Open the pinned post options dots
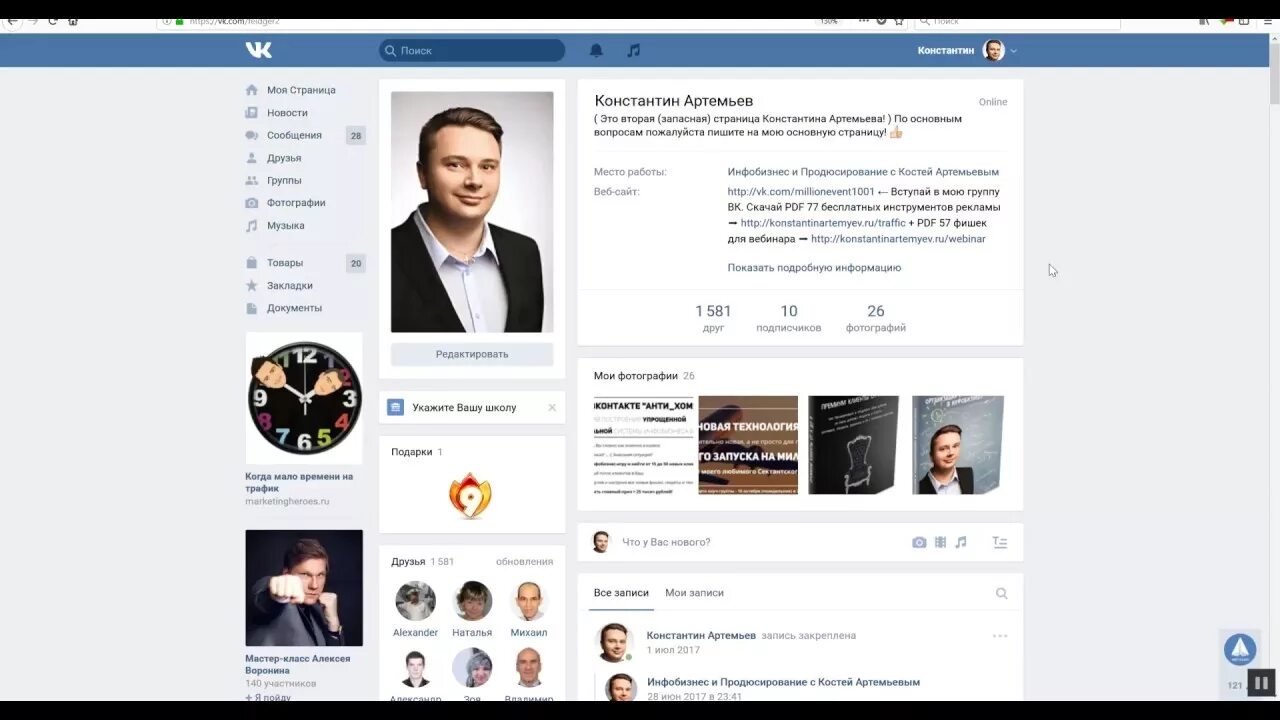Viewport: 1280px width, 720px height. pos(1000,636)
